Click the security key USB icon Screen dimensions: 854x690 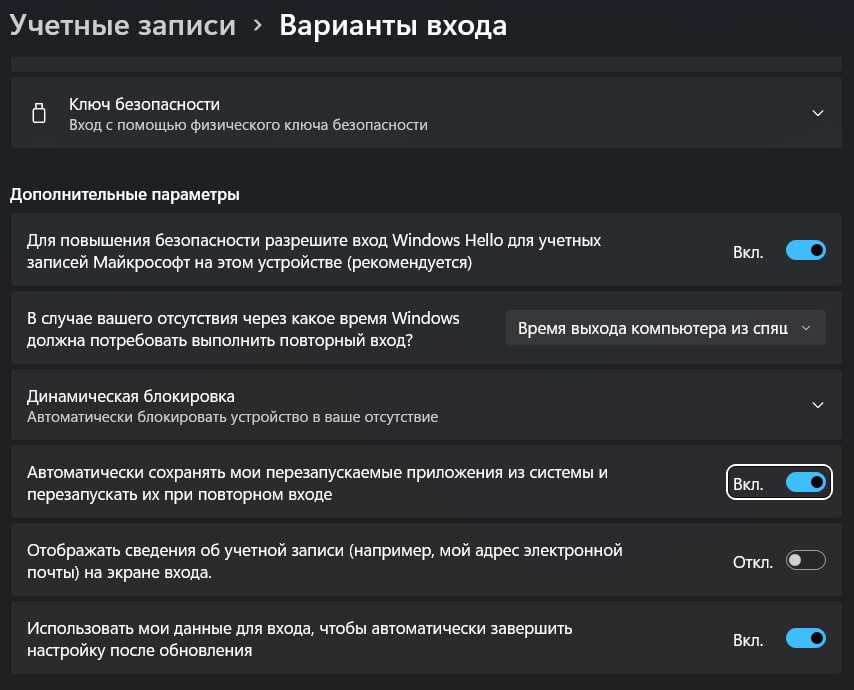coord(39,114)
